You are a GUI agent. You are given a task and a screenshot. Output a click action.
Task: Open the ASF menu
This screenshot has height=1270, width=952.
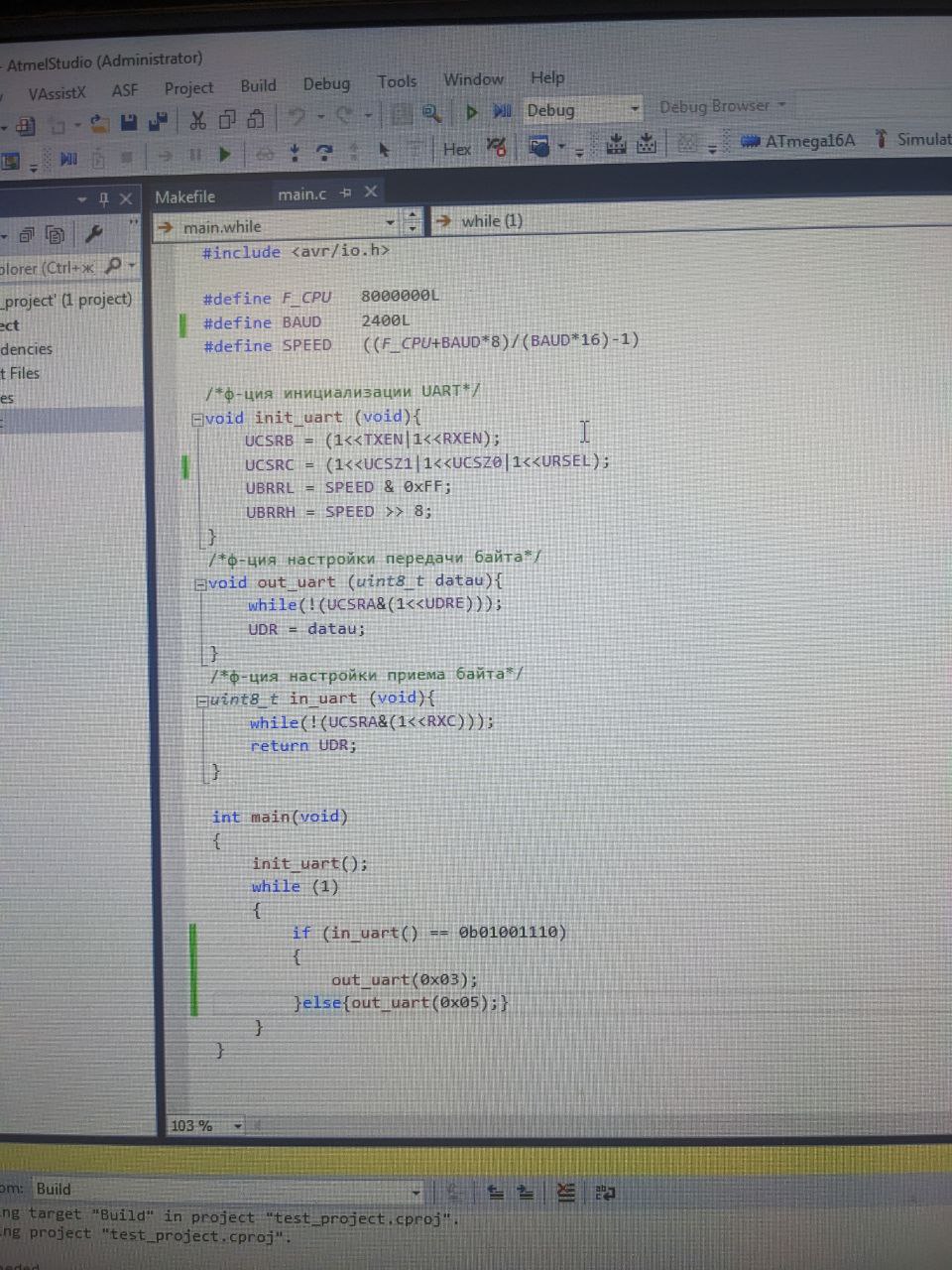125,90
